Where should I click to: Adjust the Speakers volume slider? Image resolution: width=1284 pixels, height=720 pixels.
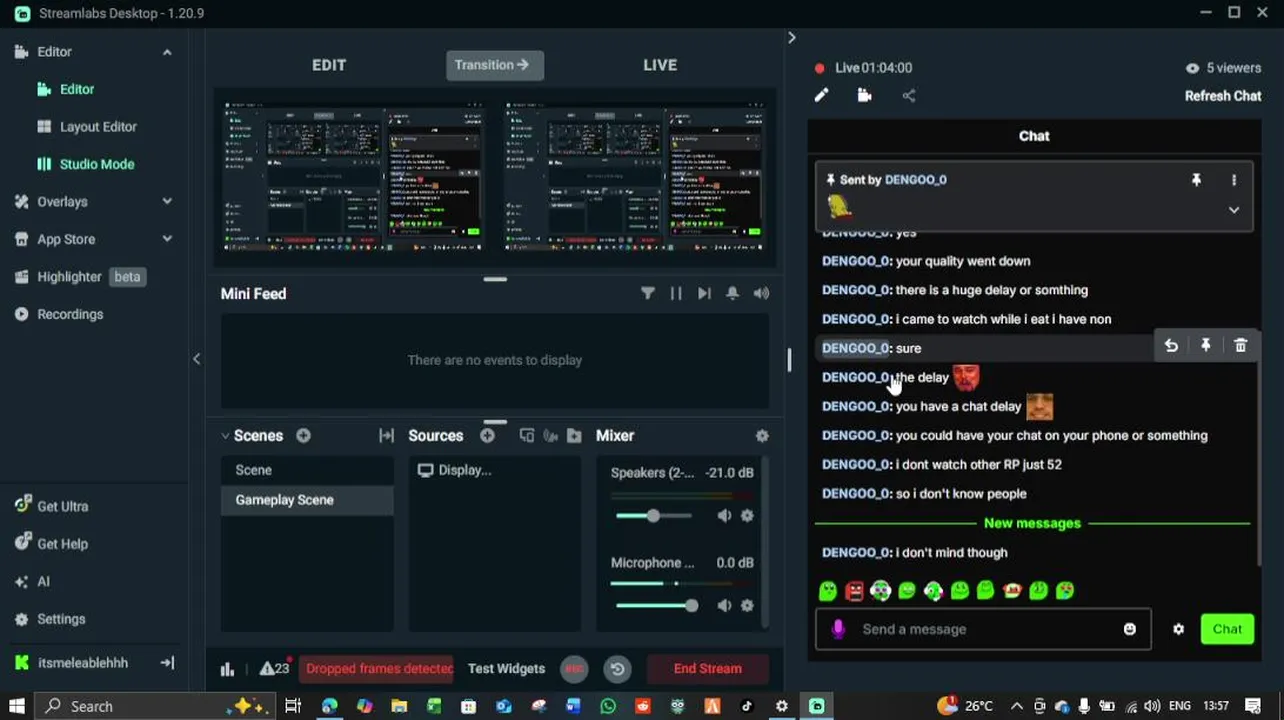point(653,516)
